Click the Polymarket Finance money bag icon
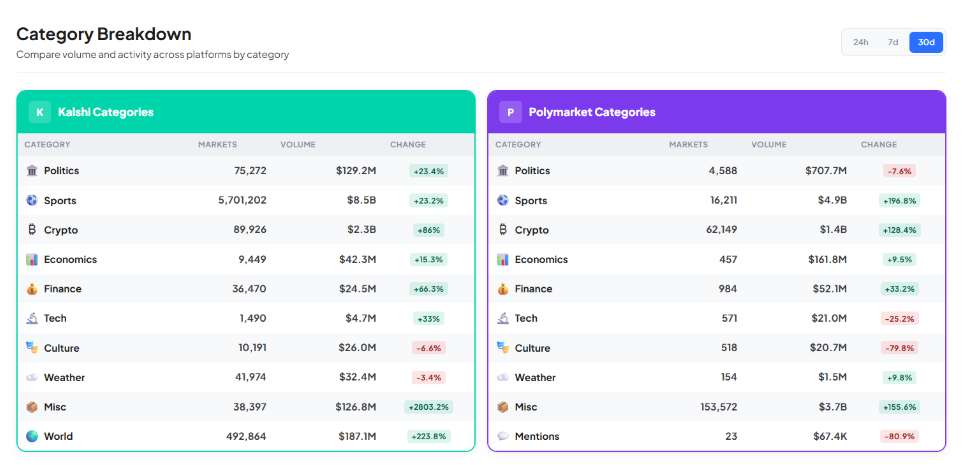This screenshot has height=465, width=969. click(503, 289)
